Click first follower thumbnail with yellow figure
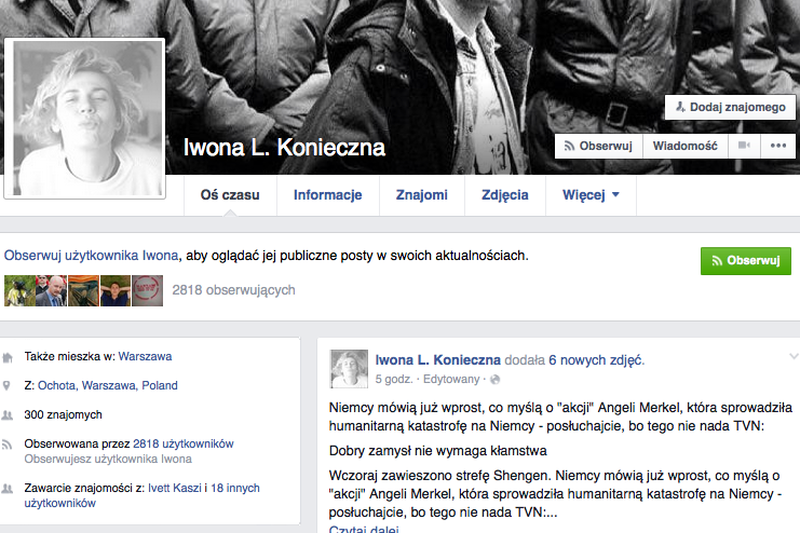The height and width of the screenshot is (533, 800). pyautogui.click(x=19, y=291)
